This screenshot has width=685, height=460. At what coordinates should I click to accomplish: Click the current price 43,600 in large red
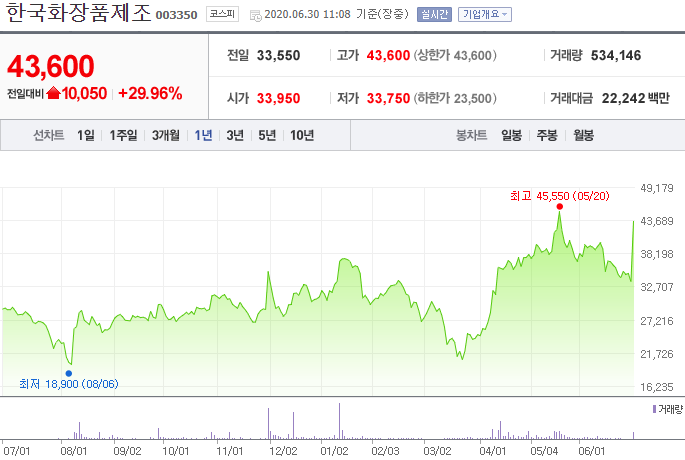pos(51,66)
